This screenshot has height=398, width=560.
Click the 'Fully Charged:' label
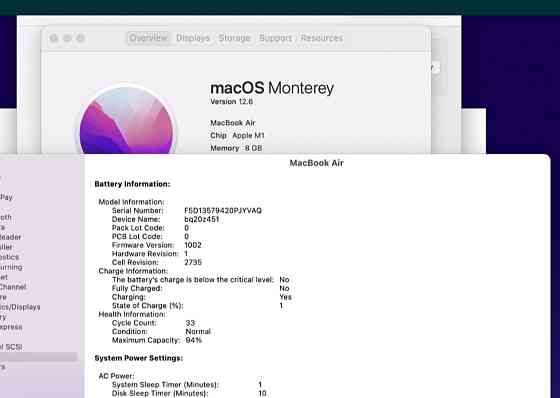[x=137, y=288]
